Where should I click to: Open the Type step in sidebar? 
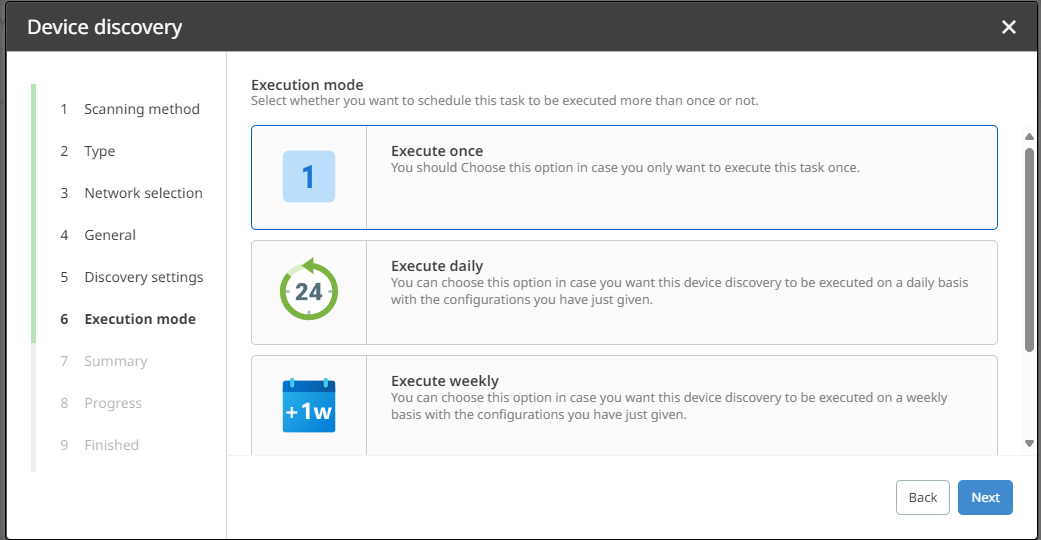tap(99, 151)
